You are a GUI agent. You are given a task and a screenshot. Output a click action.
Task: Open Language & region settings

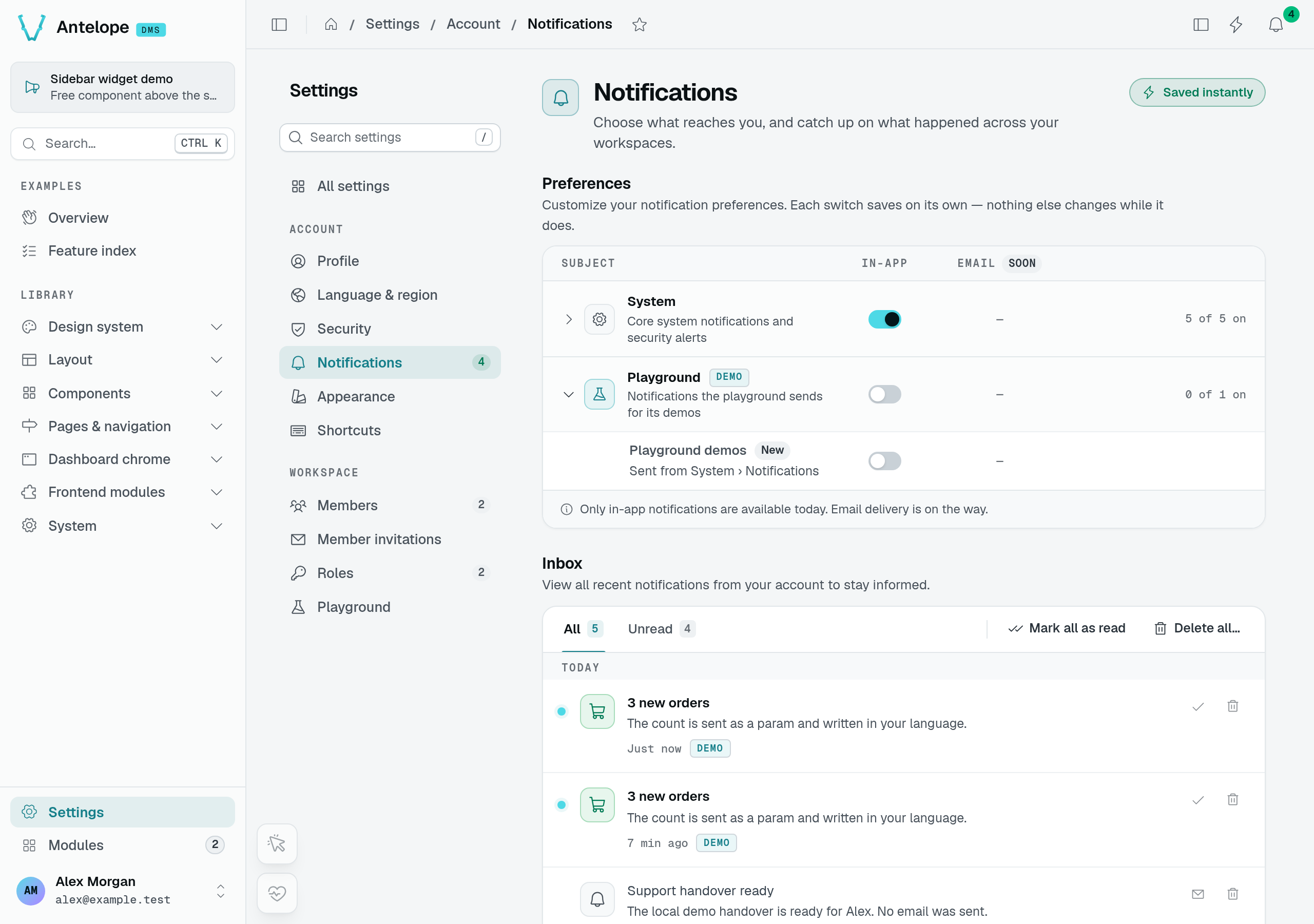tap(390, 295)
